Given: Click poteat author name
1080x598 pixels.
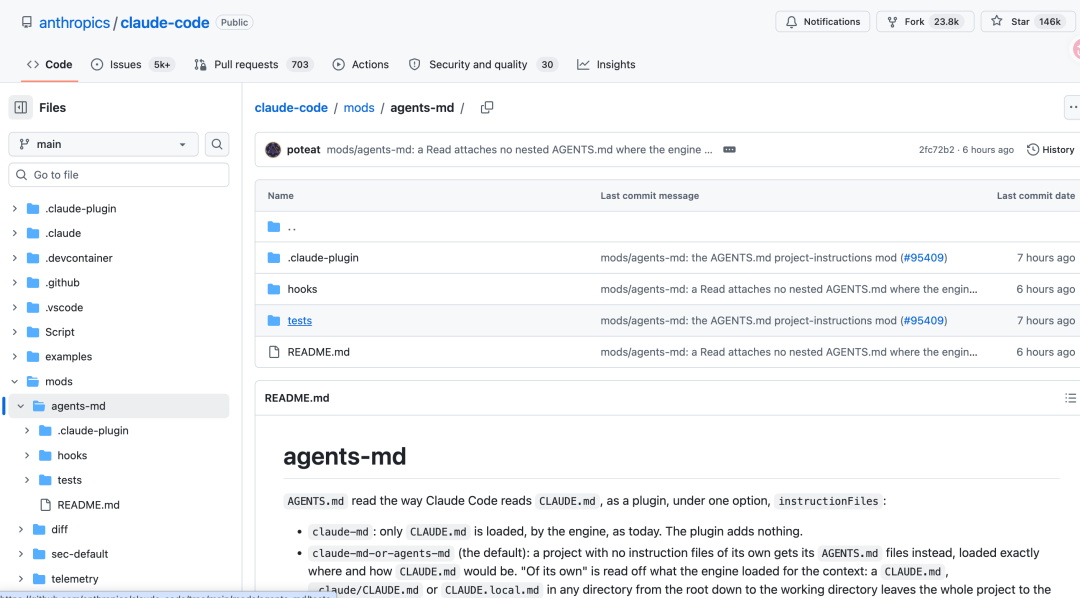Looking at the screenshot, I should [x=304, y=150].
